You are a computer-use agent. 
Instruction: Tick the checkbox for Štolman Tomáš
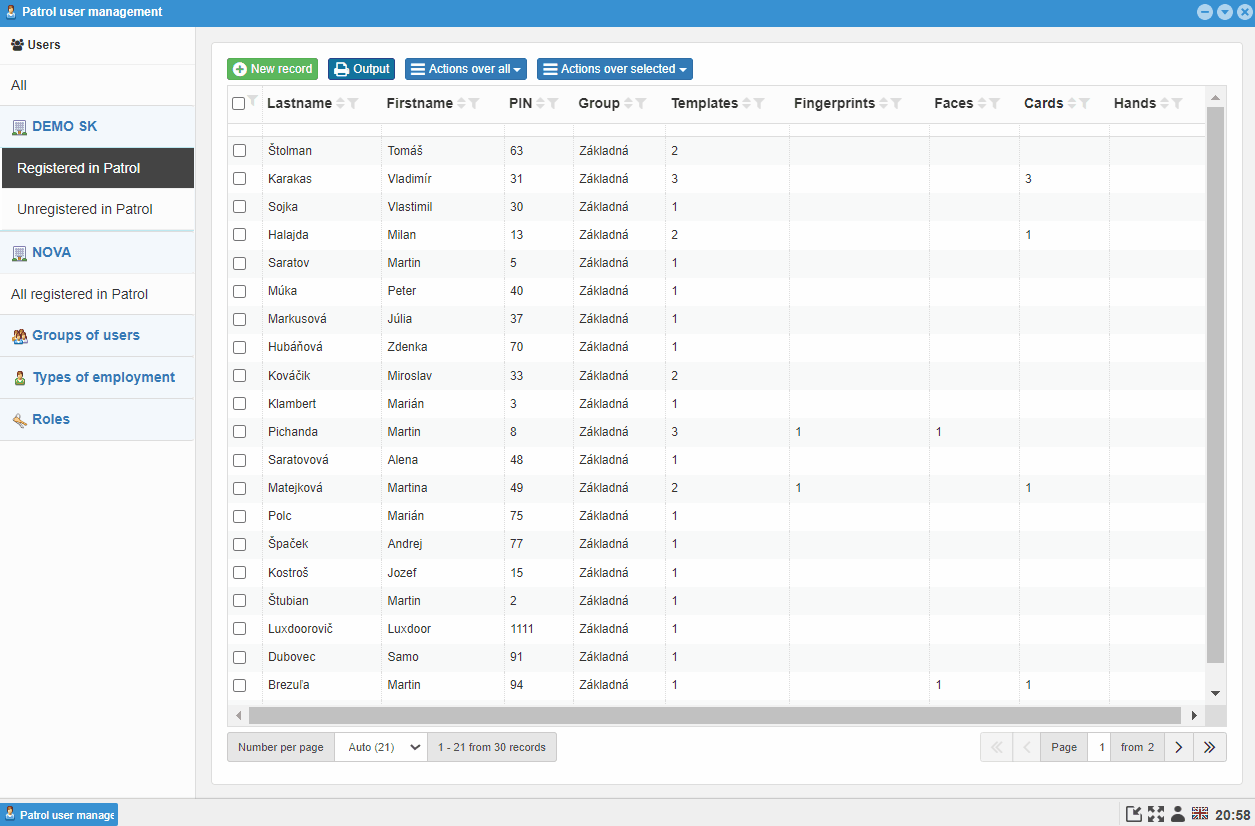(239, 150)
